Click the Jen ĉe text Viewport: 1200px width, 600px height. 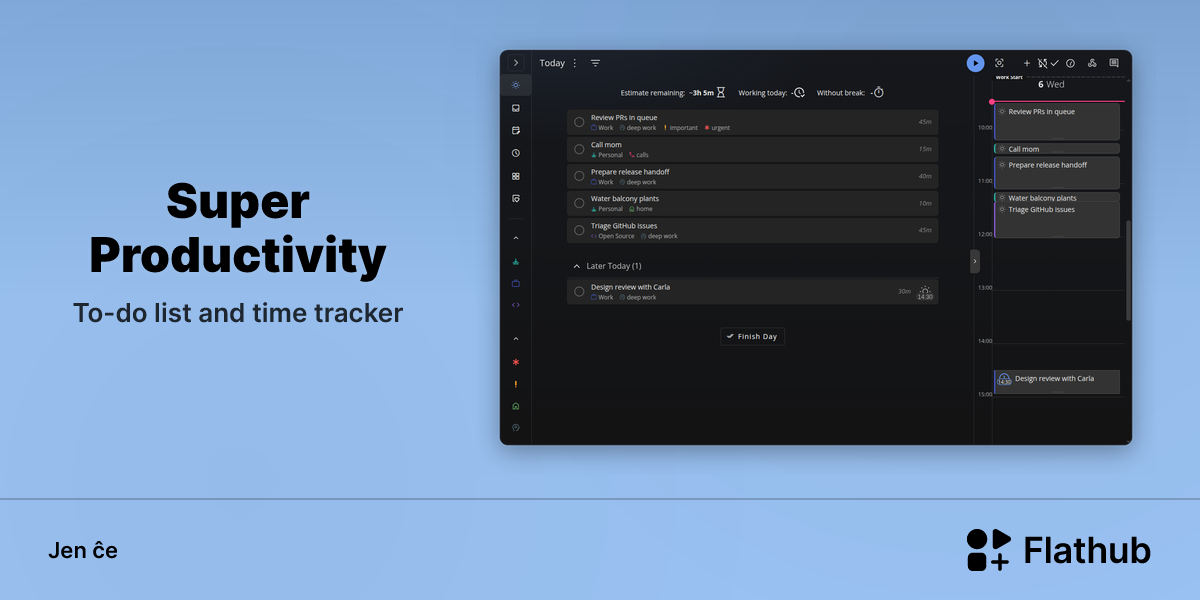(83, 550)
